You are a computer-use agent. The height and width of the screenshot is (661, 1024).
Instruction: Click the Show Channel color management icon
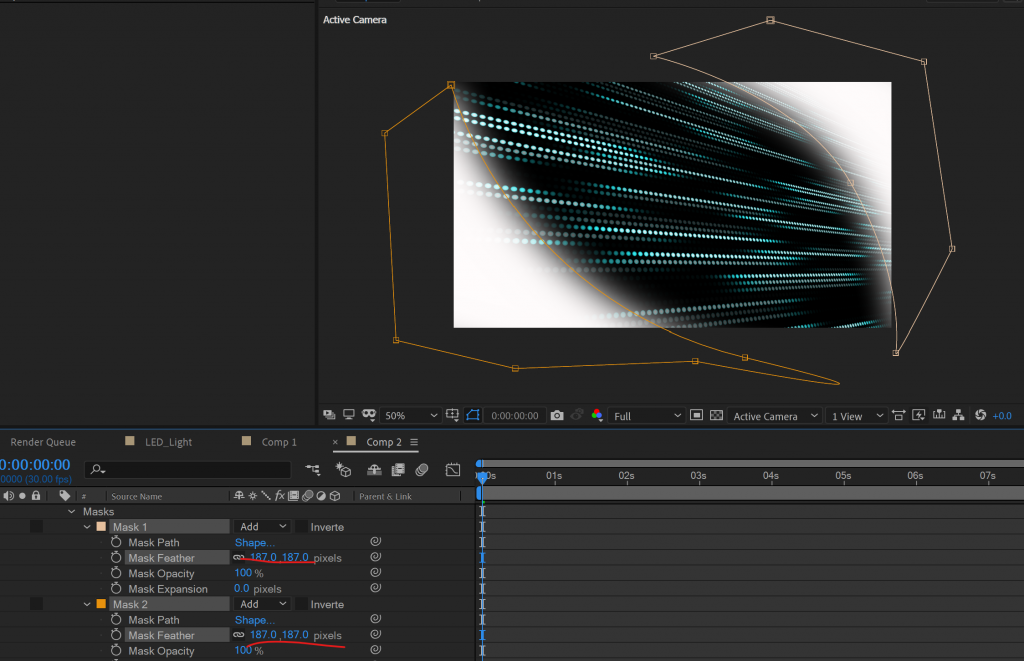point(597,416)
